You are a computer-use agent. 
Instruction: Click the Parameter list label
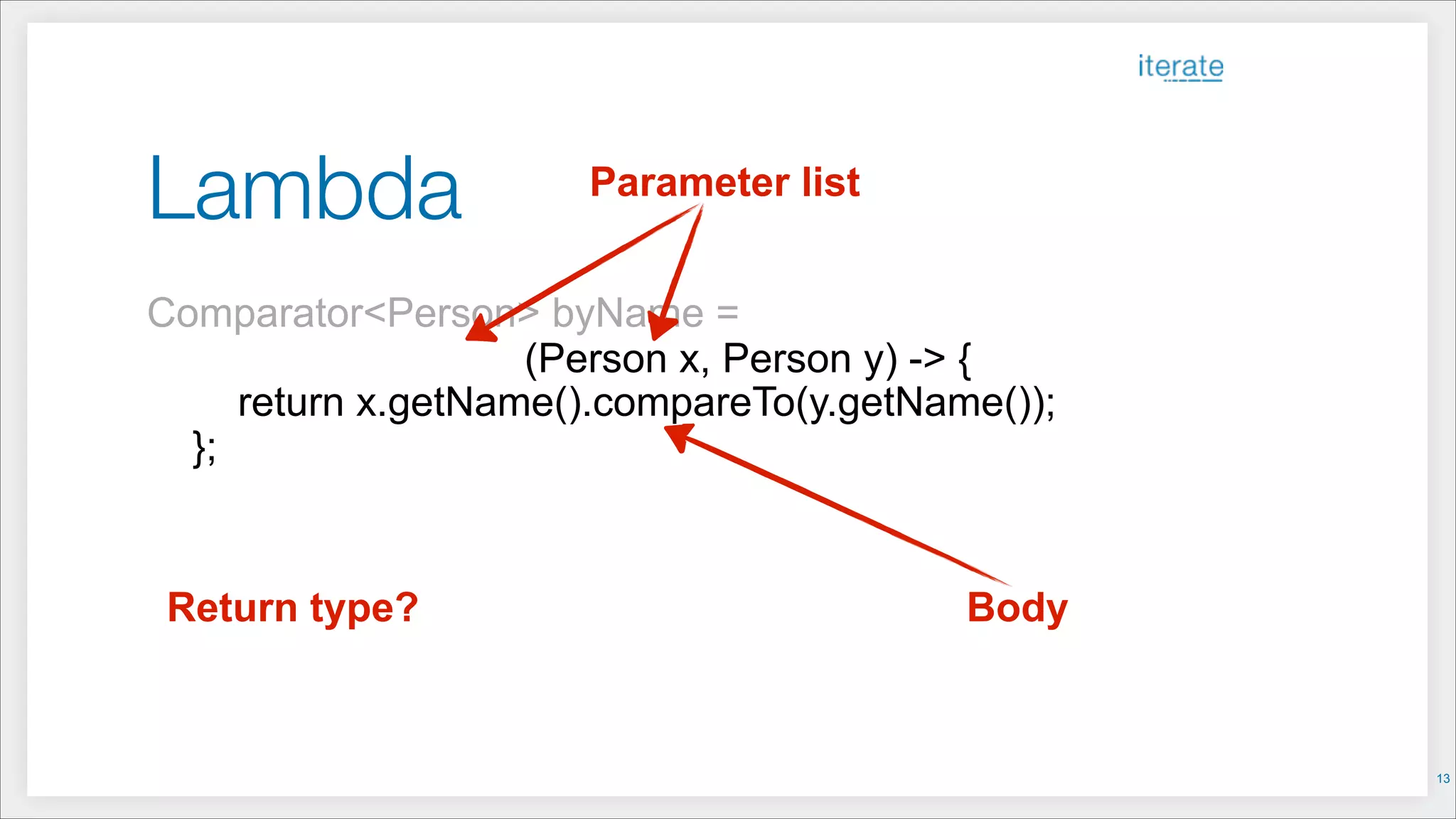coord(724,182)
